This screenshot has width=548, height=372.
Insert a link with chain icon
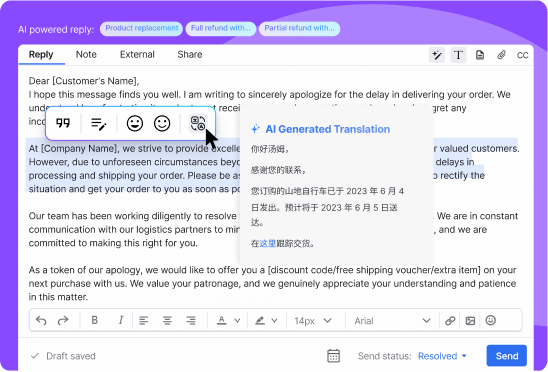pyautogui.click(x=450, y=321)
